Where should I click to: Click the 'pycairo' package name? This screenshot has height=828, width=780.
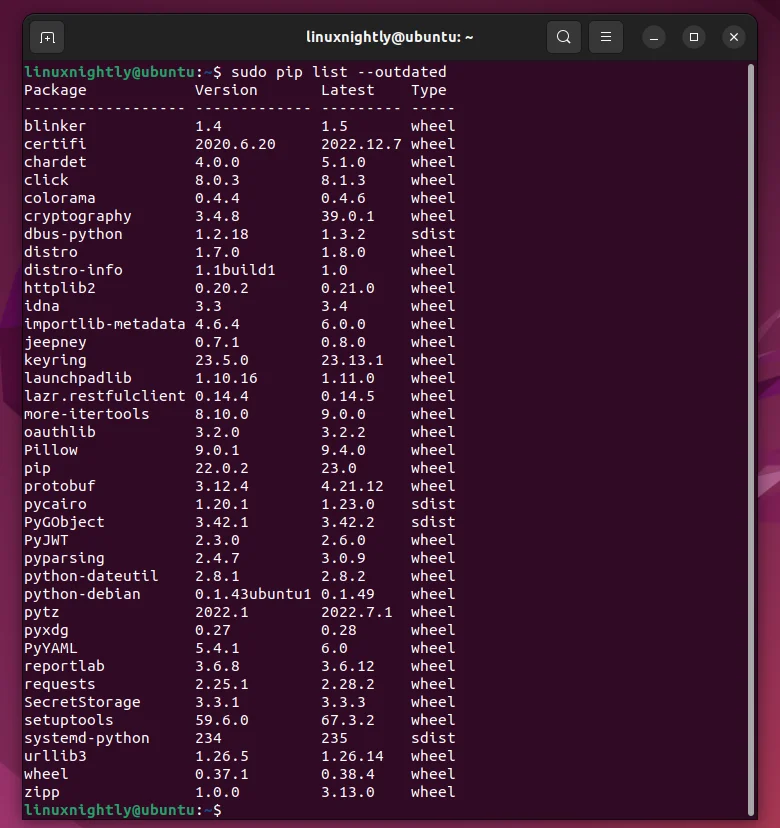pyautogui.click(x=55, y=504)
